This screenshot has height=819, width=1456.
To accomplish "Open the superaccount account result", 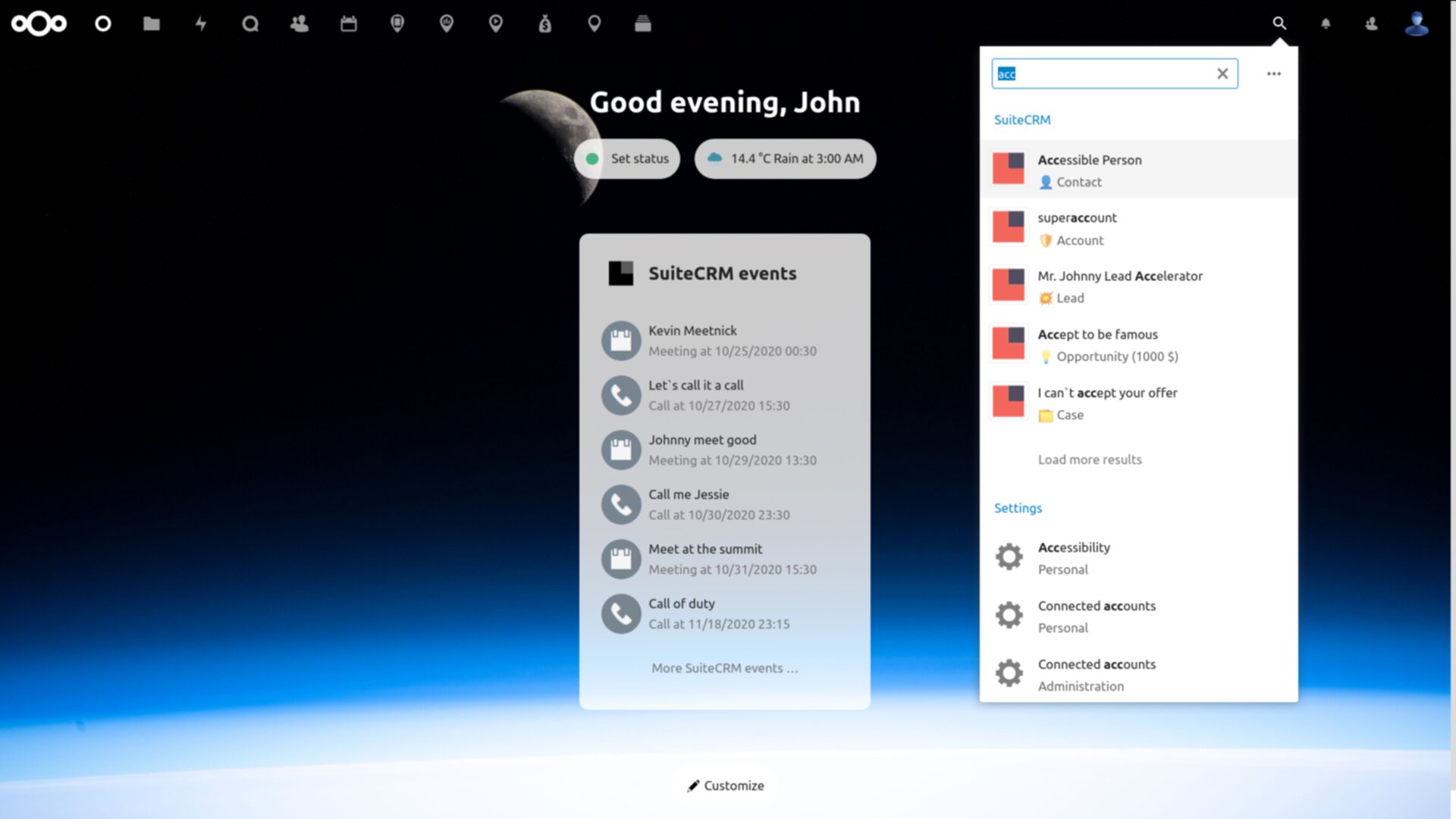I will point(1138,228).
